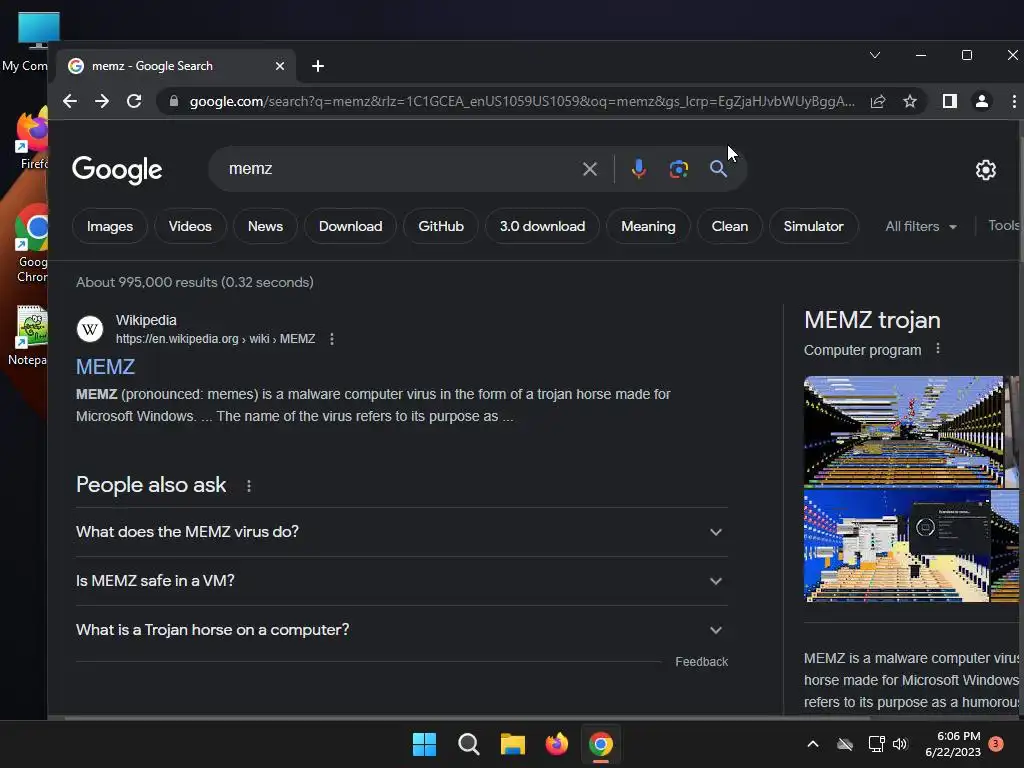Open Windows Start menu
1024x768 pixels.
click(x=424, y=744)
